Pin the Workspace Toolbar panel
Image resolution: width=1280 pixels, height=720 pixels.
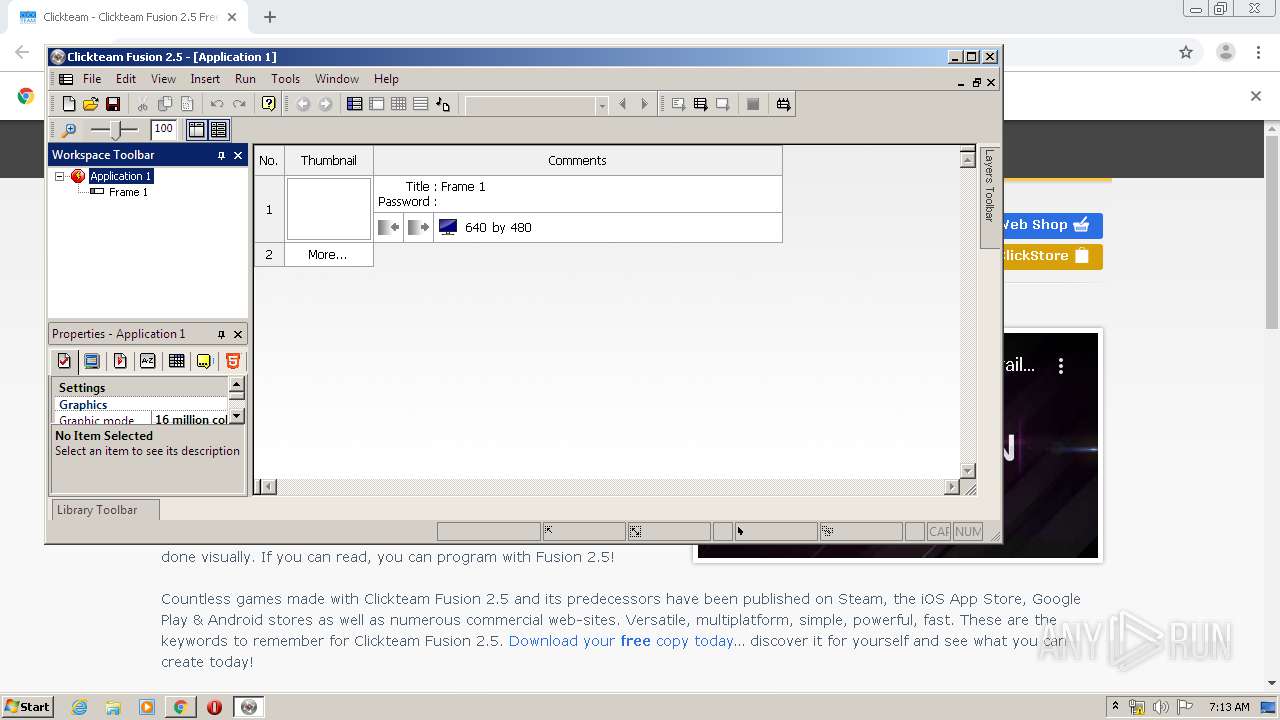pyautogui.click(x=221, y=155)
